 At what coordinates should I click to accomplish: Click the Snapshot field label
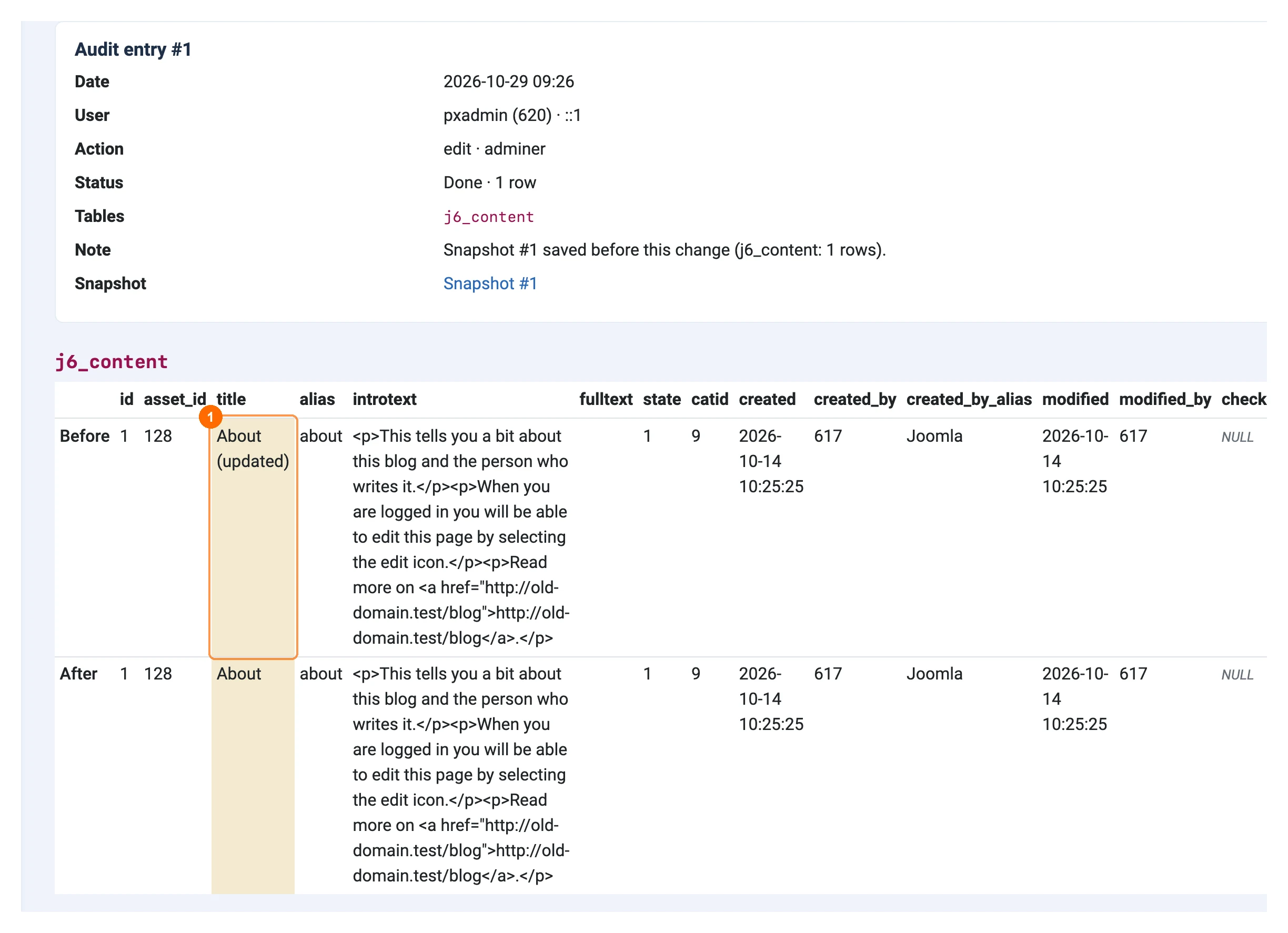point(110,283)
